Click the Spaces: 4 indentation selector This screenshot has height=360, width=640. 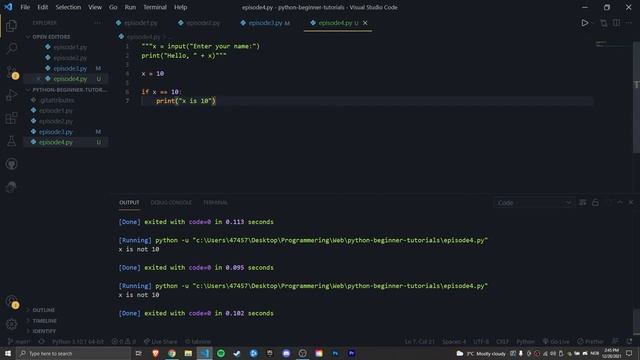tap(453, 342)
